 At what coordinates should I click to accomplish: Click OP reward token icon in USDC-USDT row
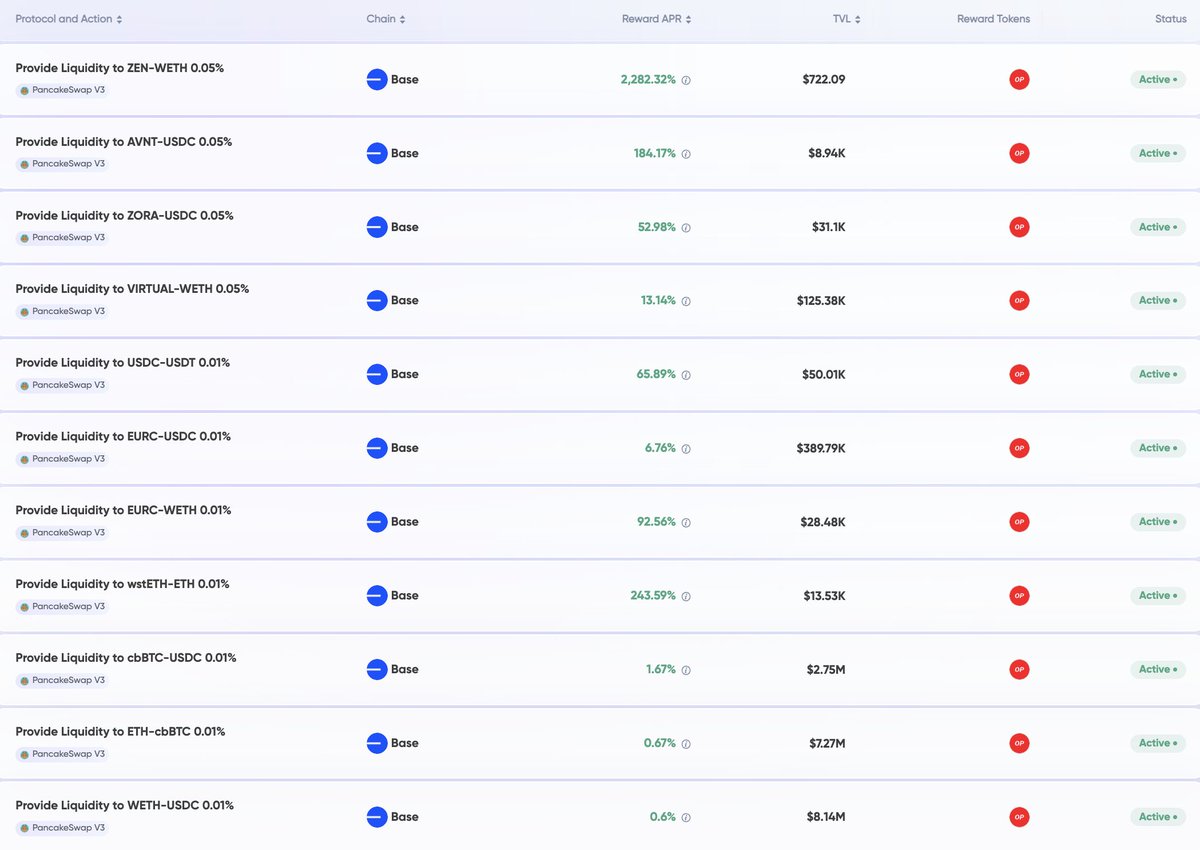pyautogui.click(x=1019, y=374)
